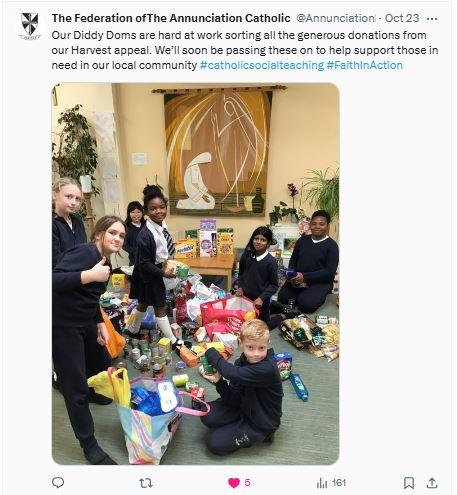
Task: Open the view analytics bar chart icon
Action: tap(322, 483)
